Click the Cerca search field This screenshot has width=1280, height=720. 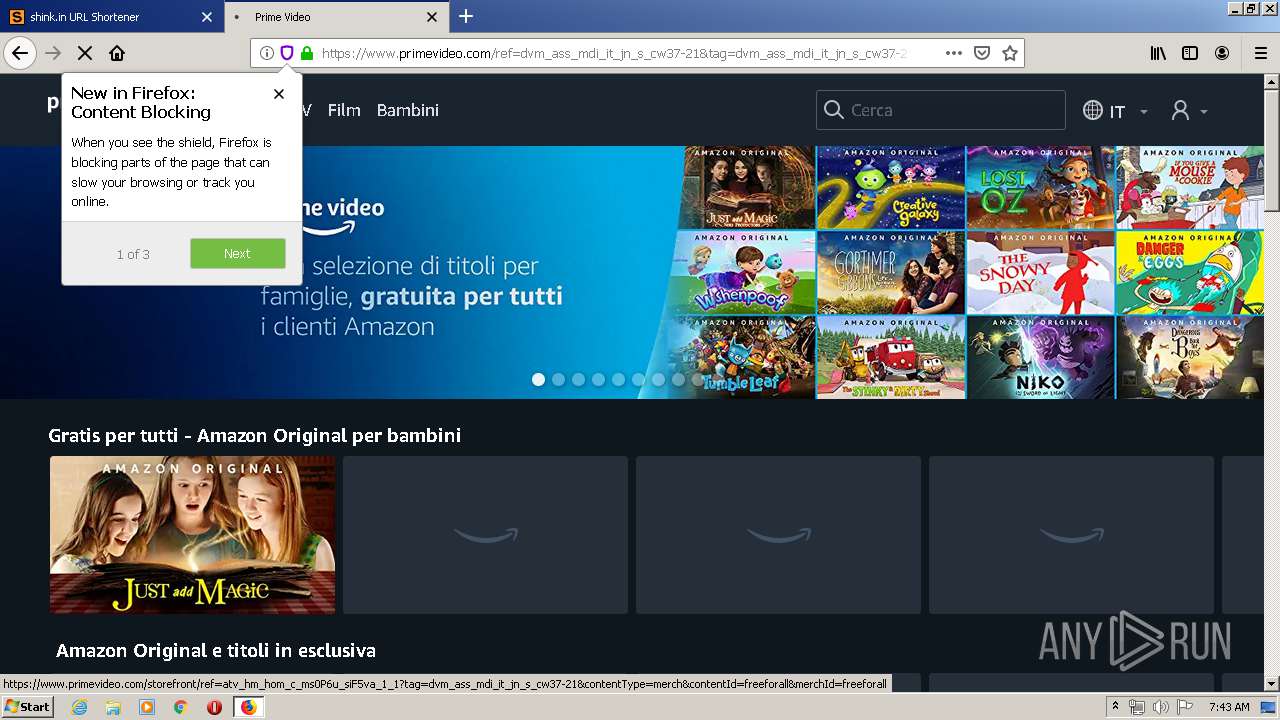click(941, 110)
